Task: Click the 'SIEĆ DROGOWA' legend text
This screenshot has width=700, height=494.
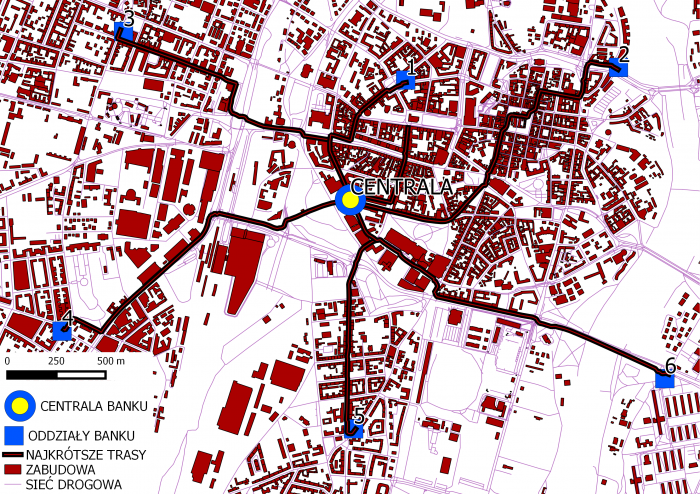Action: point(74,484)
